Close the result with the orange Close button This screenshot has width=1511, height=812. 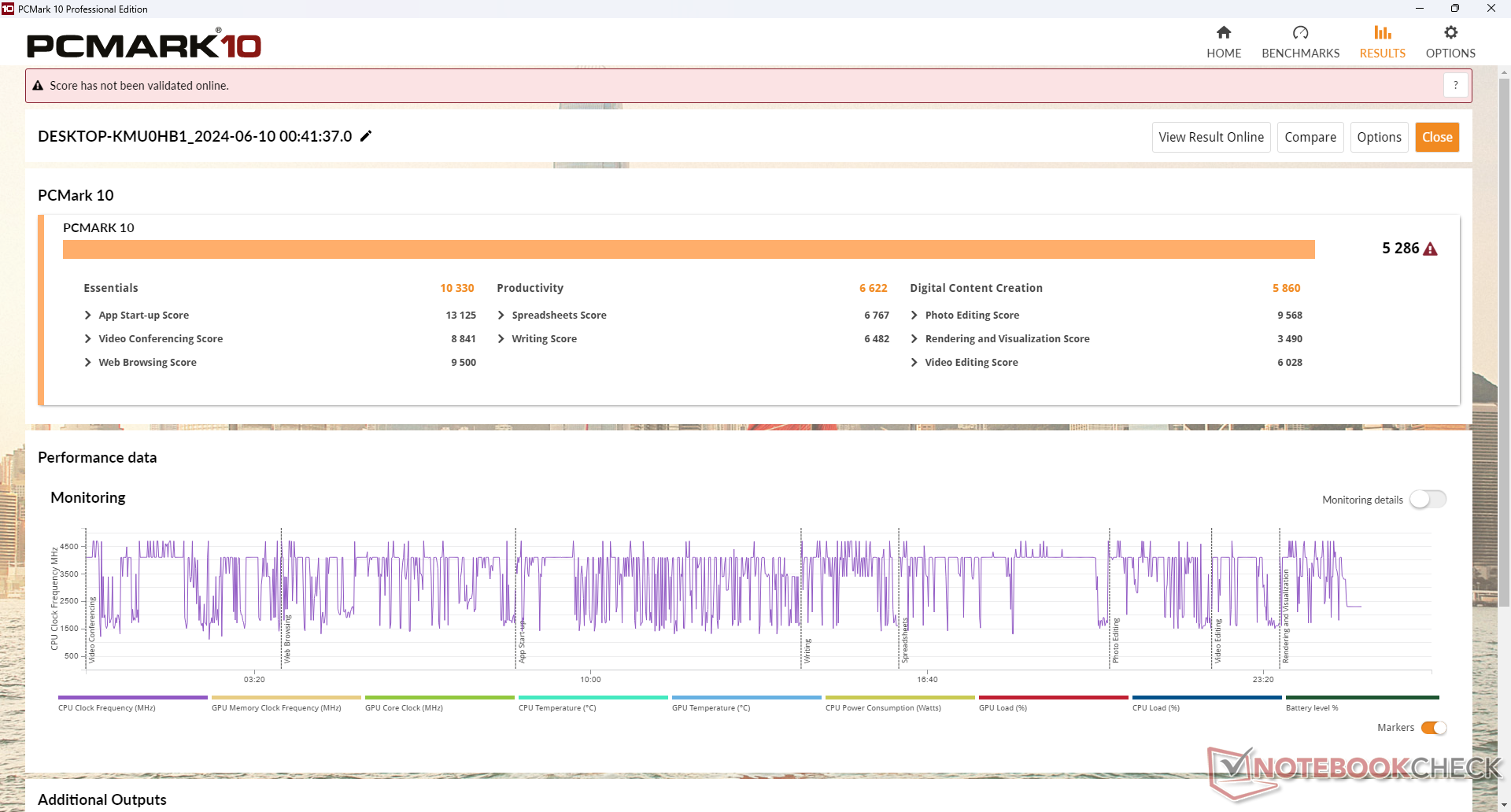click(1437, 137)
